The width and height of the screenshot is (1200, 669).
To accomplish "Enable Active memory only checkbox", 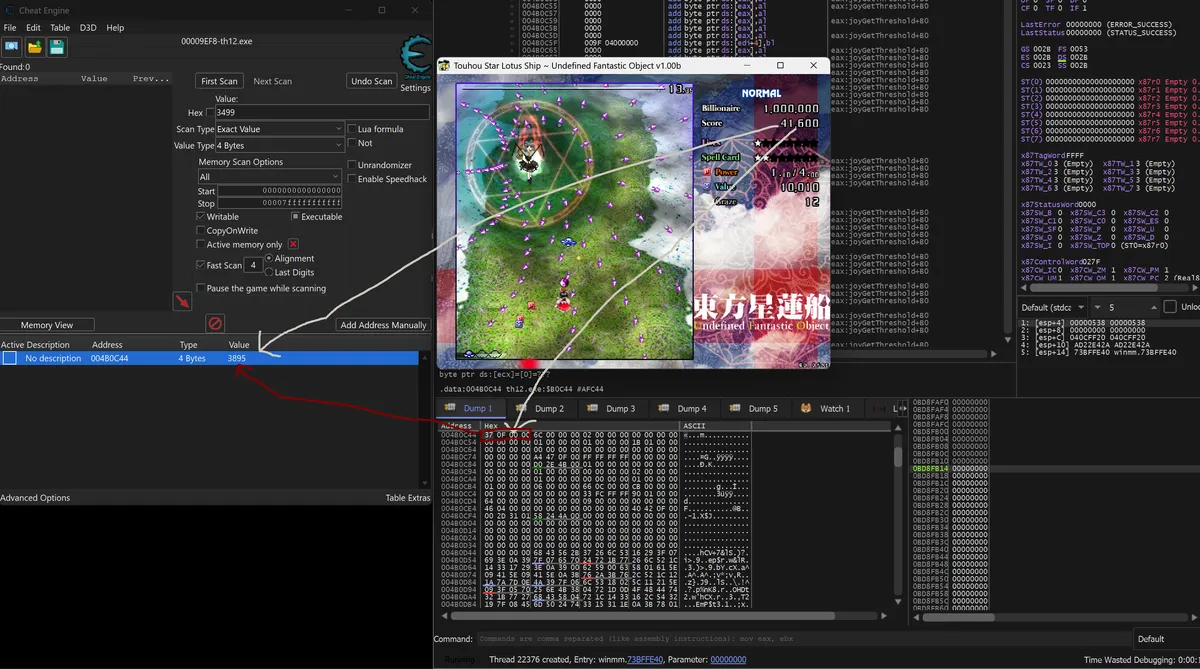I will 201,244.
